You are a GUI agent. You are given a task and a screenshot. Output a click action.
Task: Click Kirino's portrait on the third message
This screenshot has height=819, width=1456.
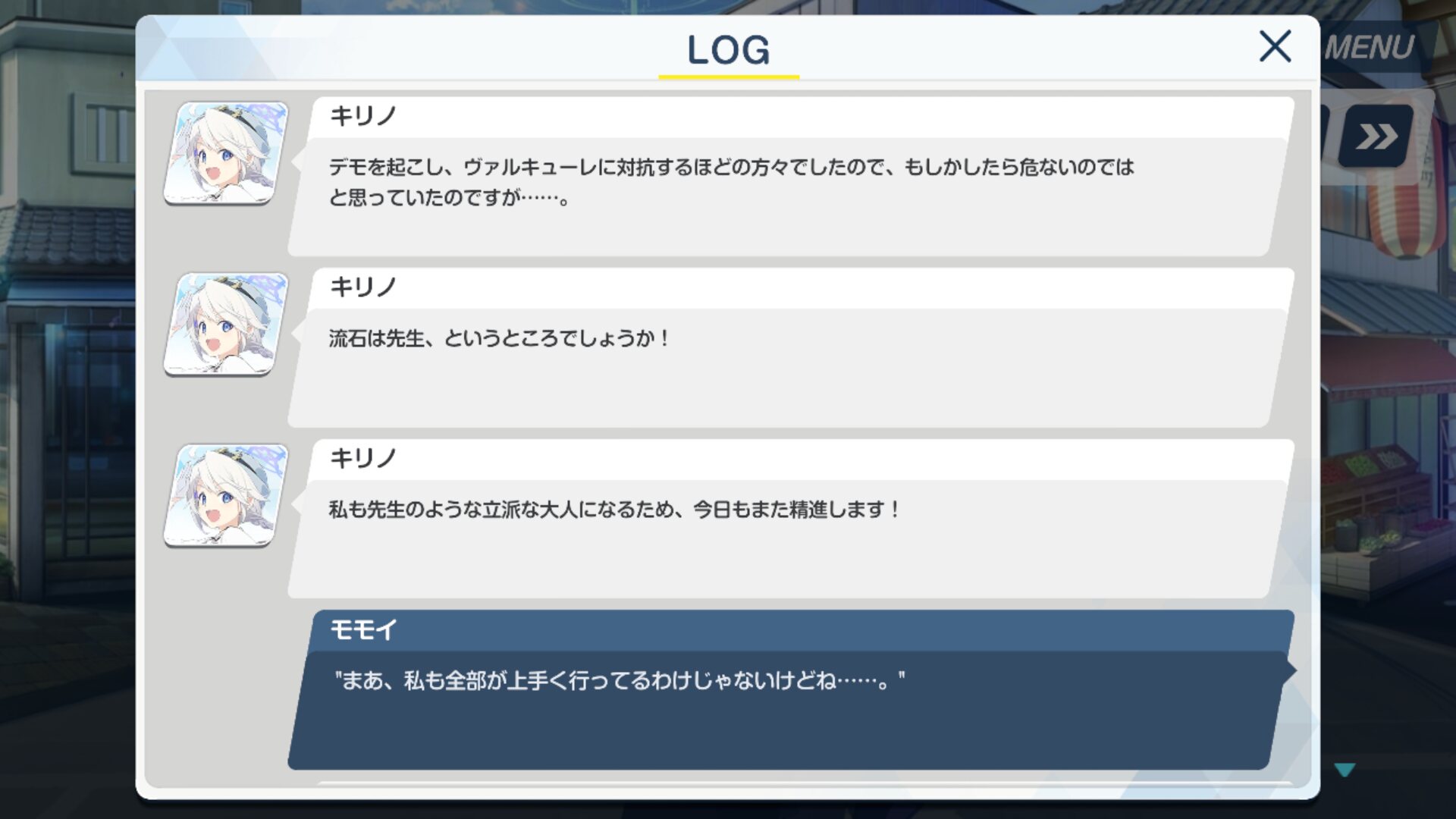click(226, 496)
